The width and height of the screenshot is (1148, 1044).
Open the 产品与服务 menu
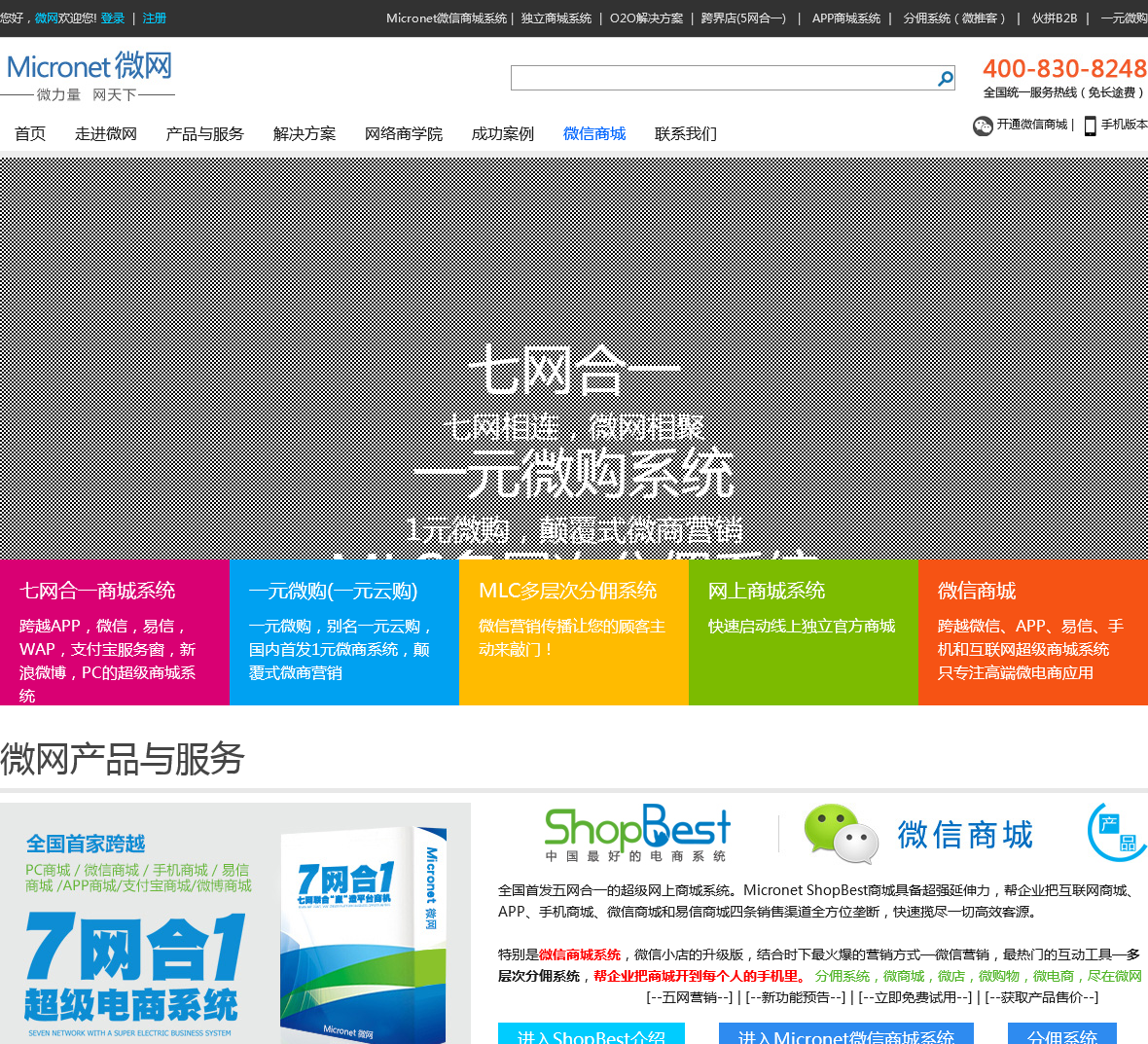pos(204,133)
